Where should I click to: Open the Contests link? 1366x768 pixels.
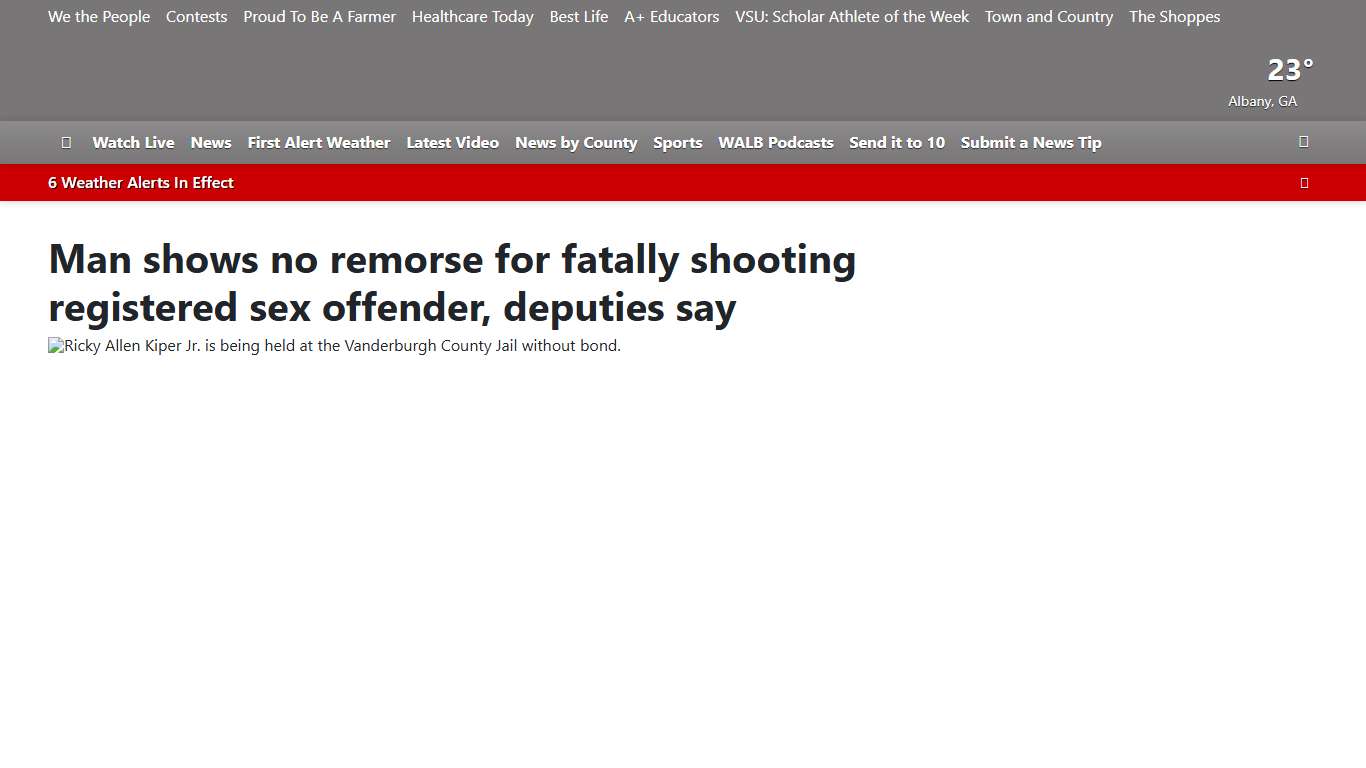click(196, 17)
